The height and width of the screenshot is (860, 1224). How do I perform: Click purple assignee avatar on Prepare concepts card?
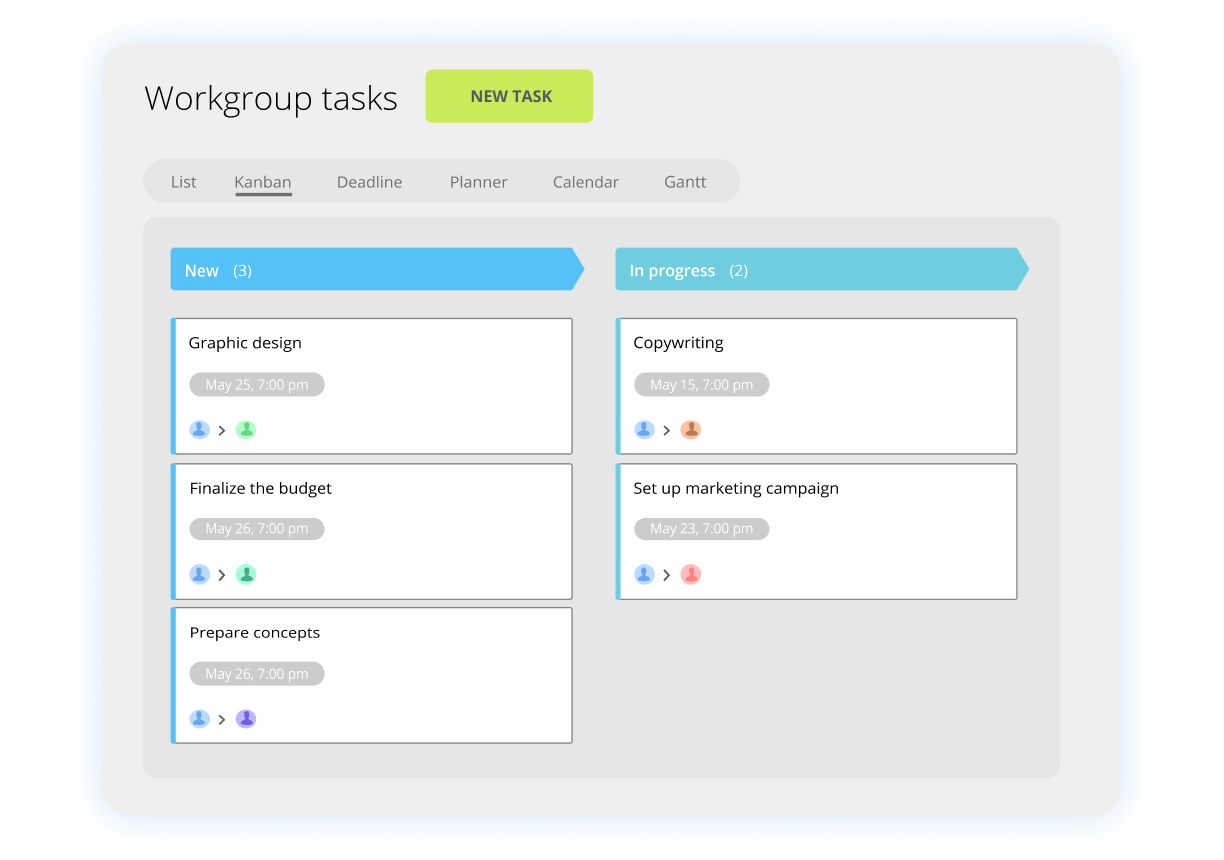pyautogui.click(x=246, y=719)
